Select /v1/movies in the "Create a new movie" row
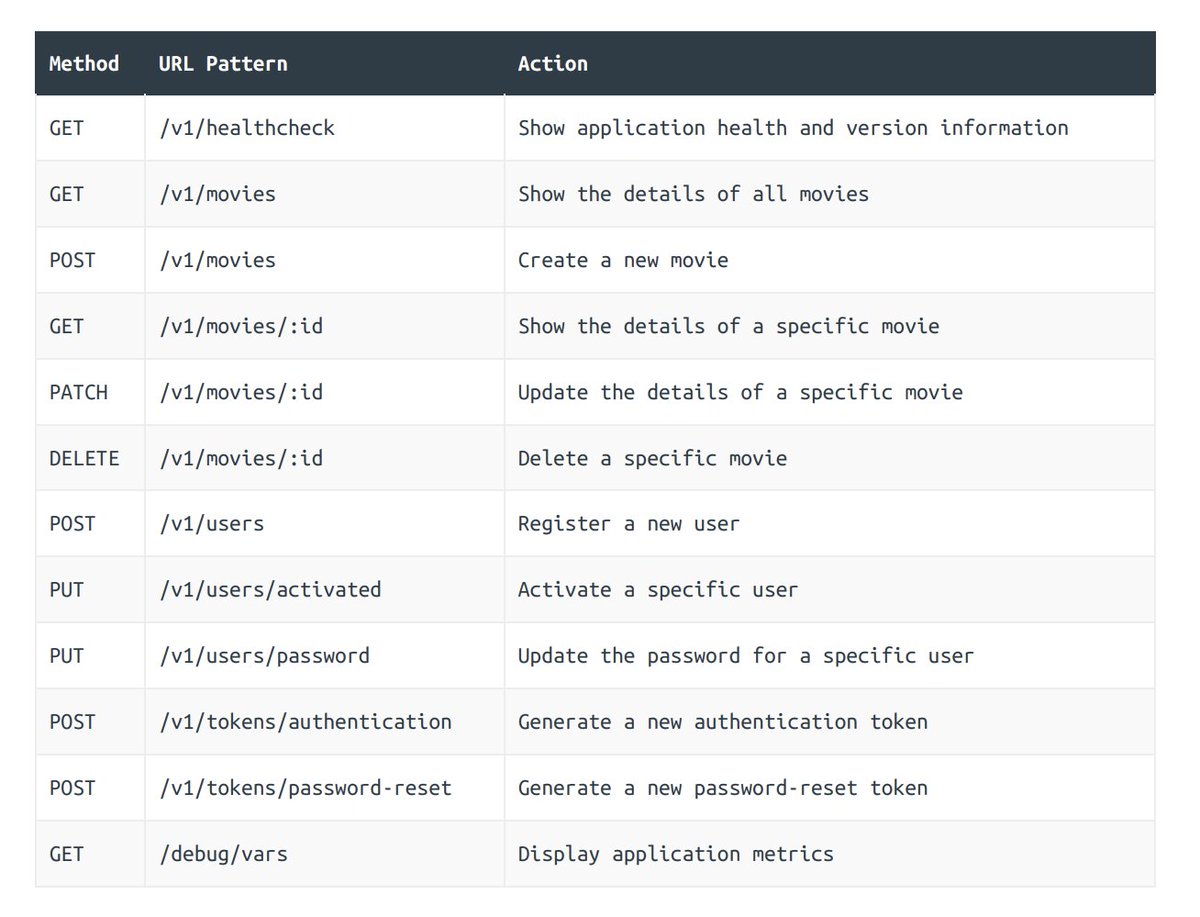 (x=217, y=260)
